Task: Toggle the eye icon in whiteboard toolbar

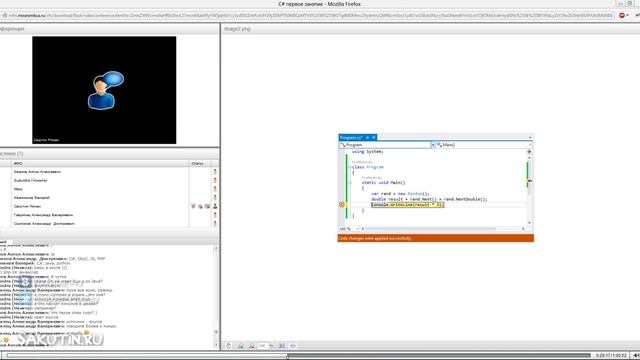Action: pos(293,346)
